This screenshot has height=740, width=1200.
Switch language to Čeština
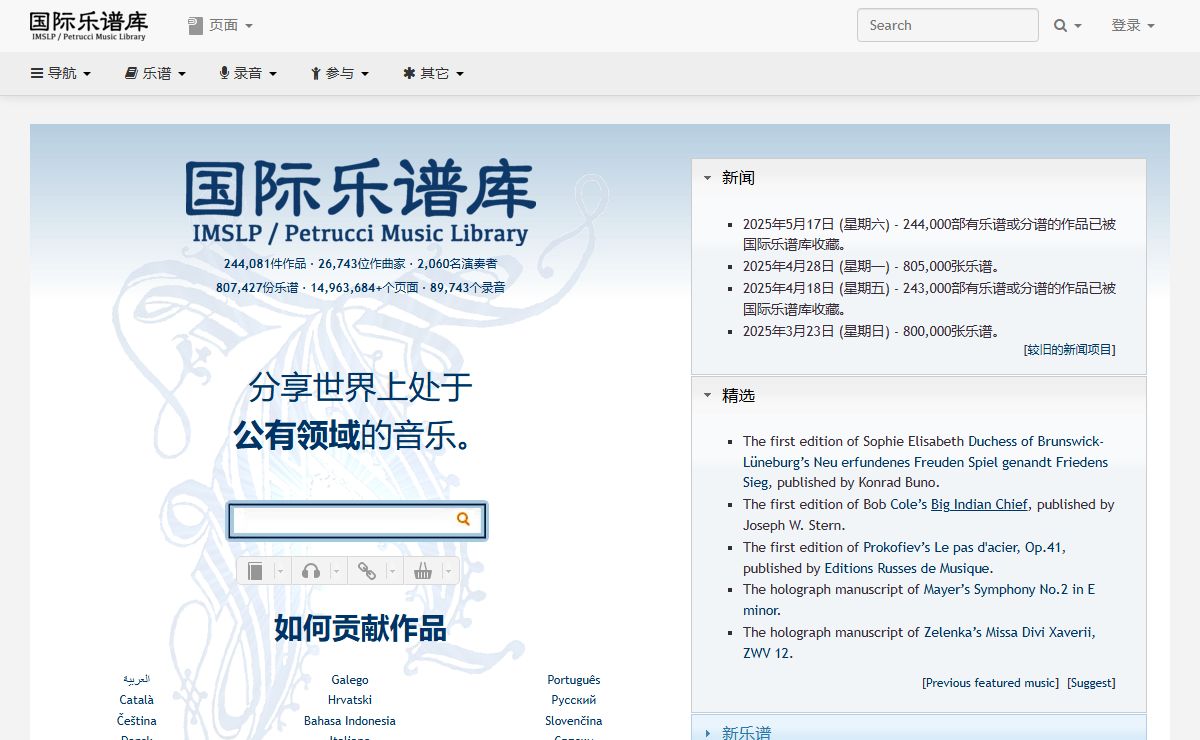pyautogui.click(x=137, y=721)
